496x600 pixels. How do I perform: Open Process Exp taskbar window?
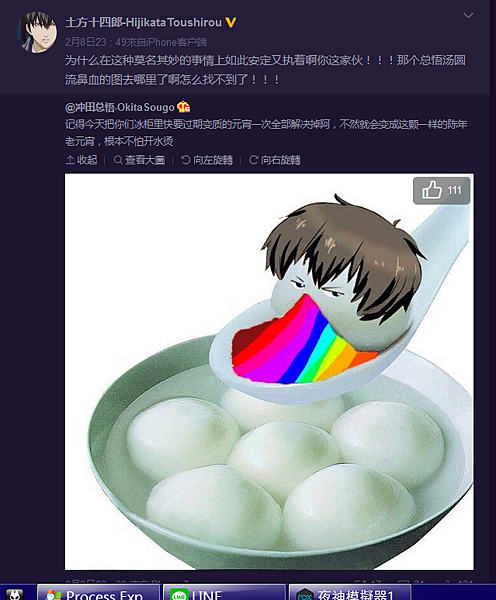tap(98, 592)
